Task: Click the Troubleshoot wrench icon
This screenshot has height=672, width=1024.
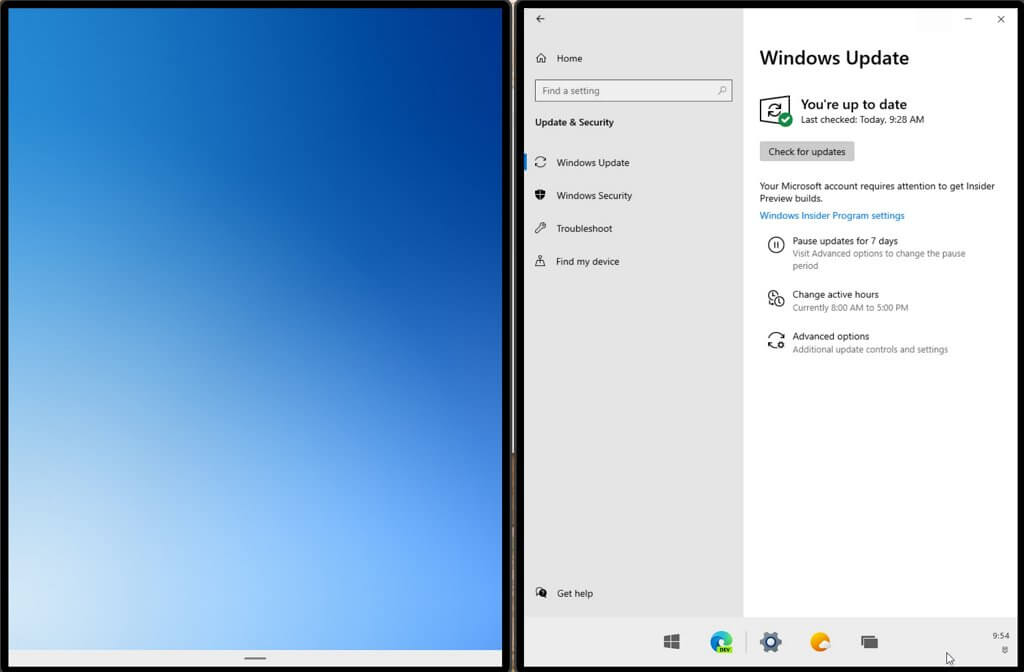Action: click(540, 228)
